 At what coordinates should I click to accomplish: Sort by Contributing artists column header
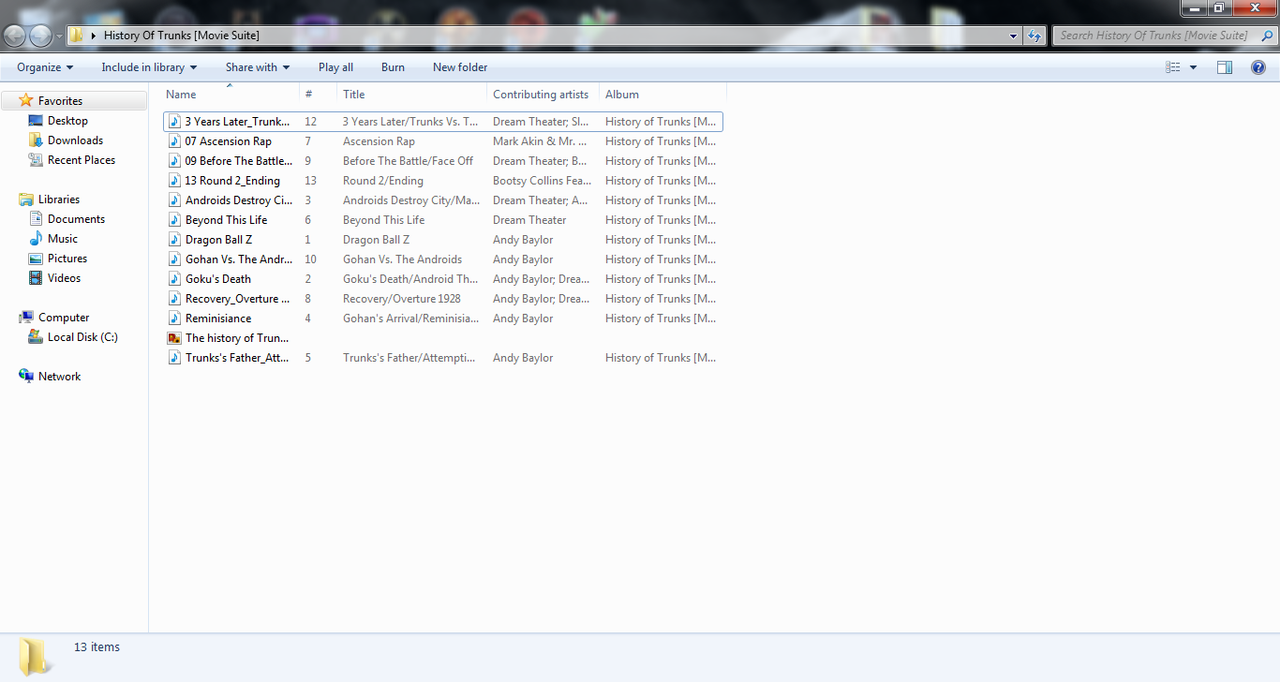pos(543,94)
